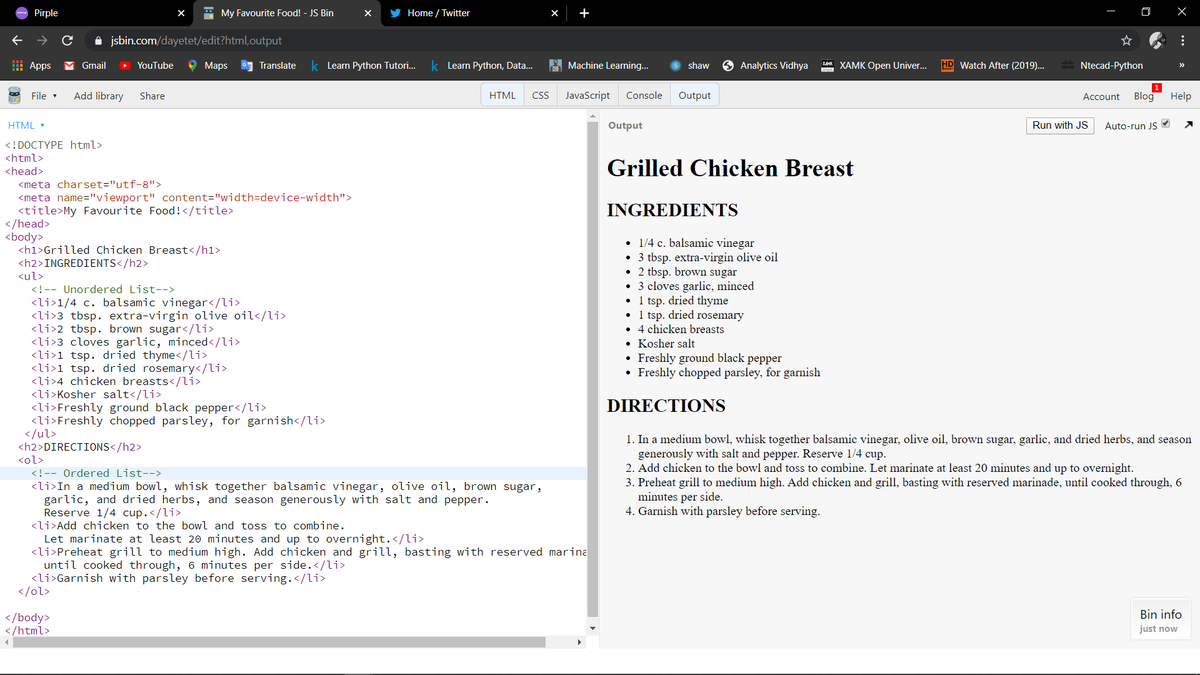Click the scroll down arrow of code editor

(593, 628)
